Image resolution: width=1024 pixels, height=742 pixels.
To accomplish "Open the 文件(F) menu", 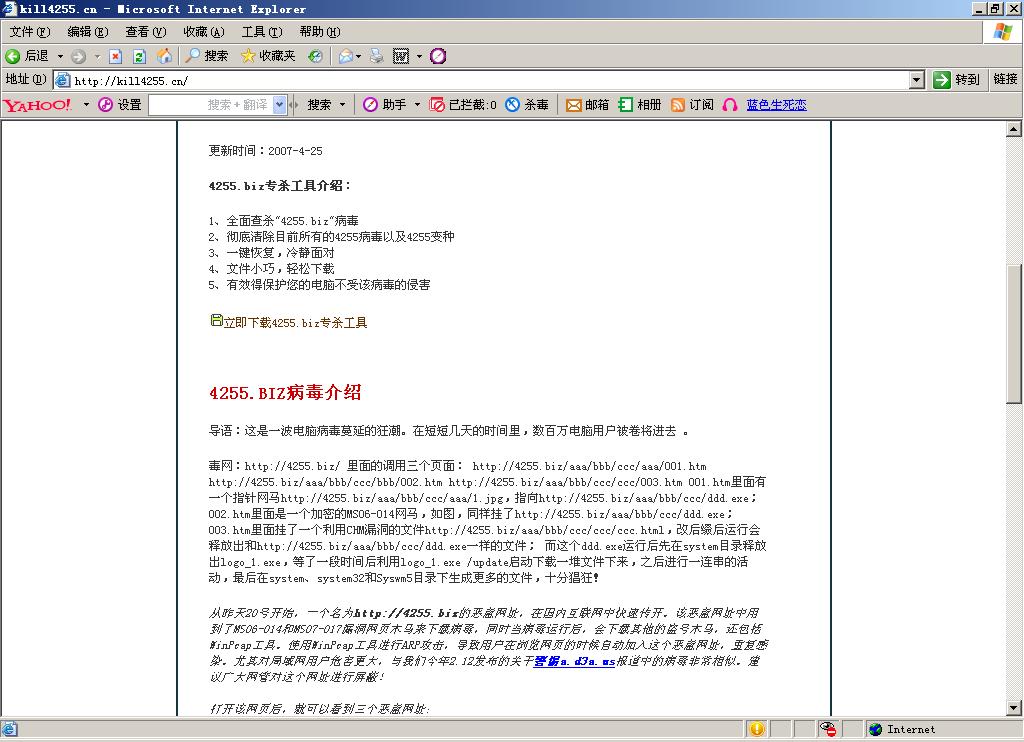I will pos(30,32).
